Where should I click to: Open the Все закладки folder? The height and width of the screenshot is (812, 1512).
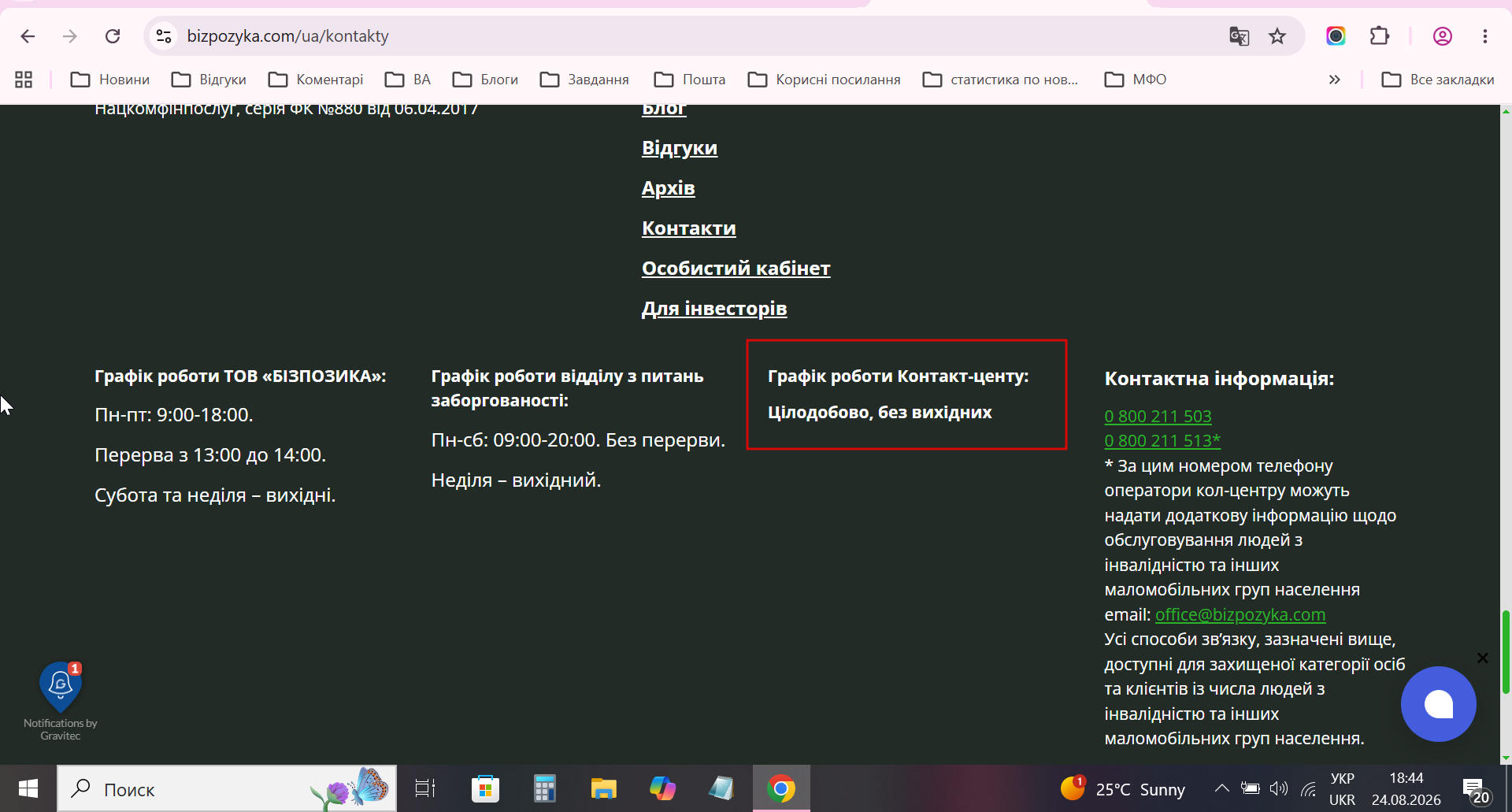click(x=1438, y=80)
